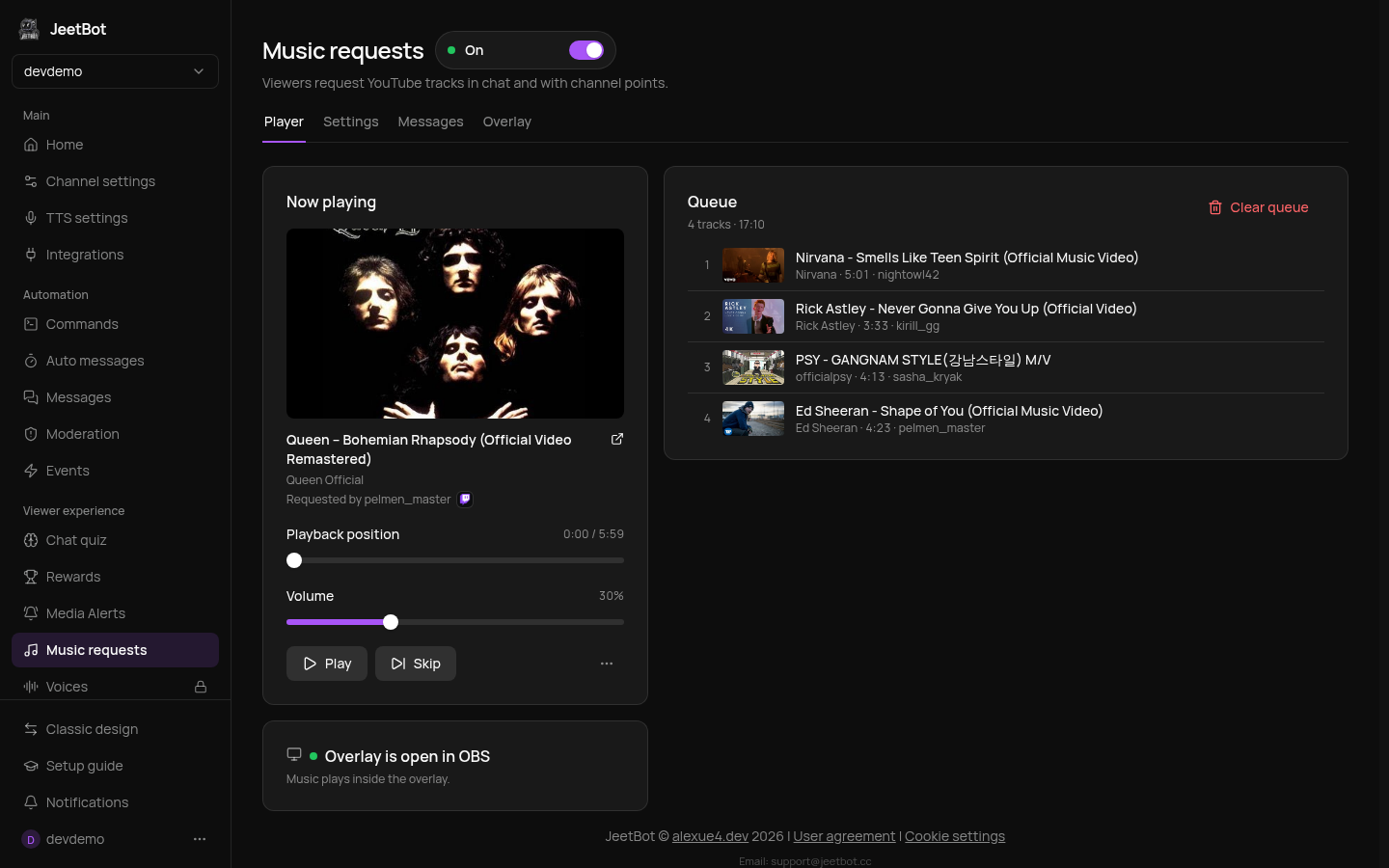This screenshot has height=868, width=1389.
Task: Select 'Ed Sheeran - Shape of You' title
Action: pyautogui.click(x=949, y=411)
